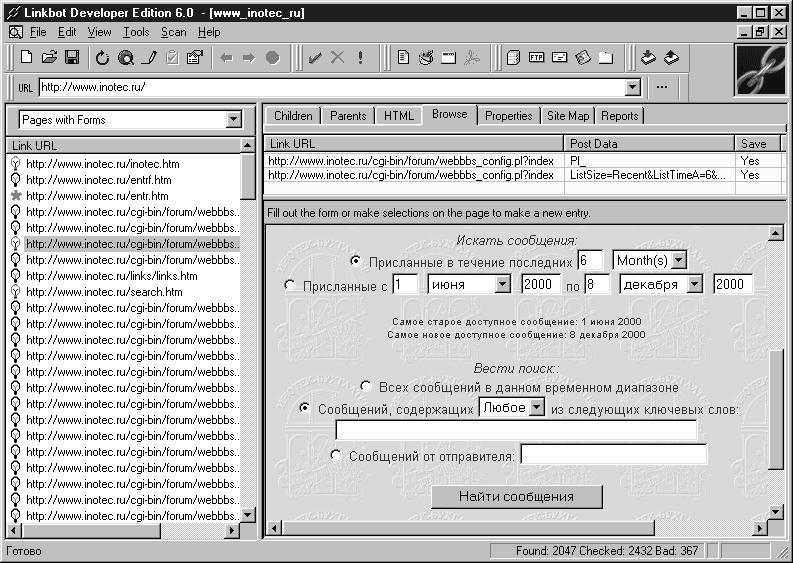Click the browser window toolbar icon
Image resolution: width=793 pixels, height=563 pixels.
(449, 58)
